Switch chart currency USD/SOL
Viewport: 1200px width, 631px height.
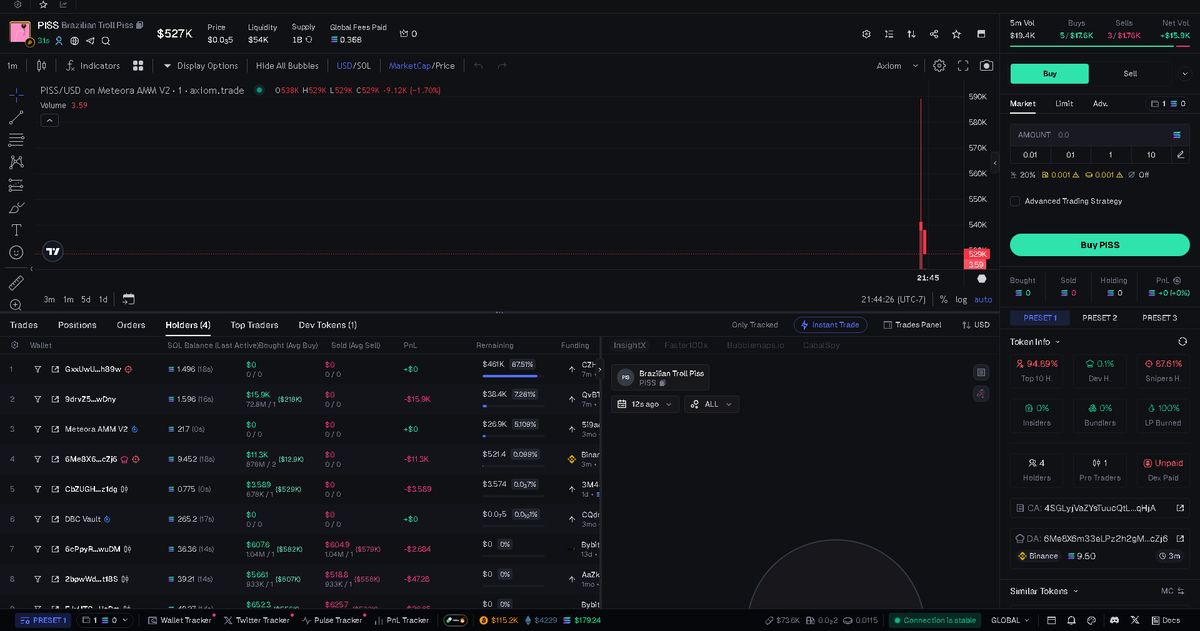tap(353, 66)
